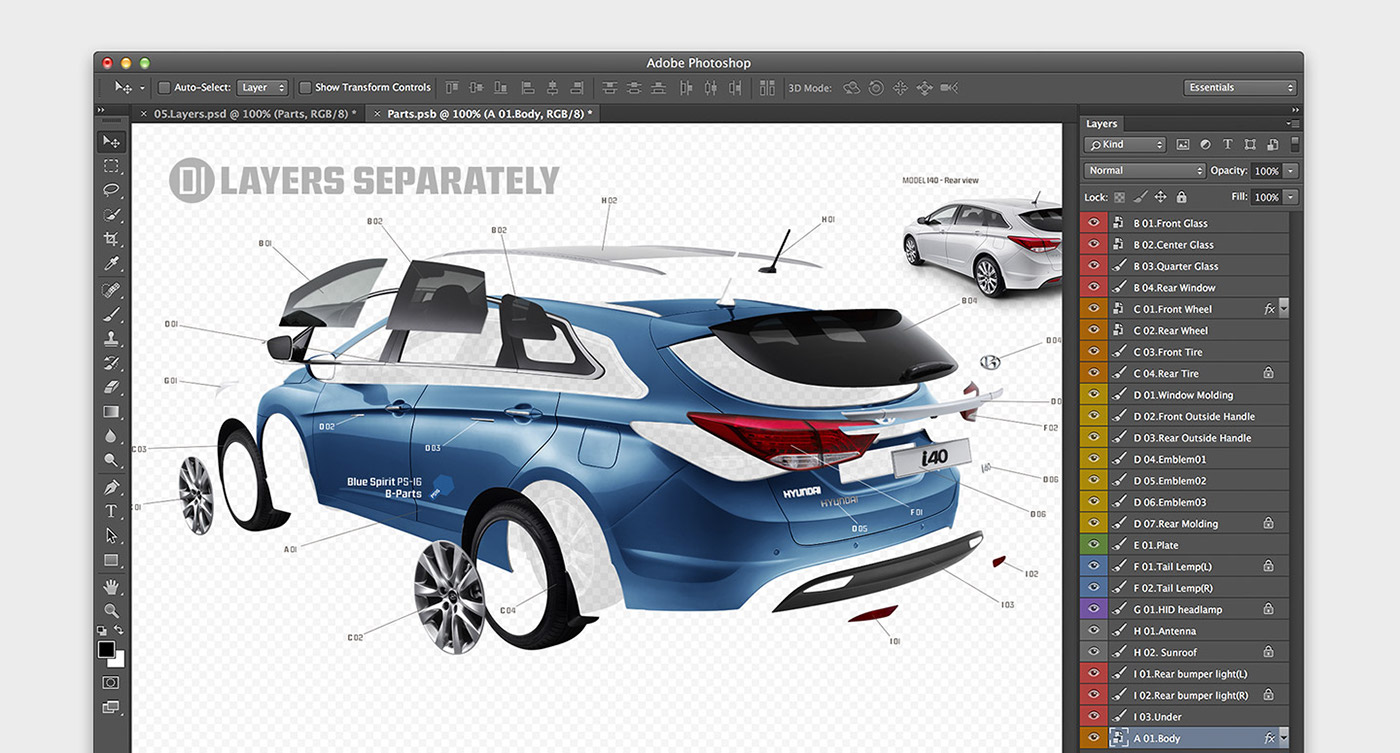The width and height of the screenshot is (1400, 753).
Task: Open the Fill slider dropdown arrow
Action: 1291,198
